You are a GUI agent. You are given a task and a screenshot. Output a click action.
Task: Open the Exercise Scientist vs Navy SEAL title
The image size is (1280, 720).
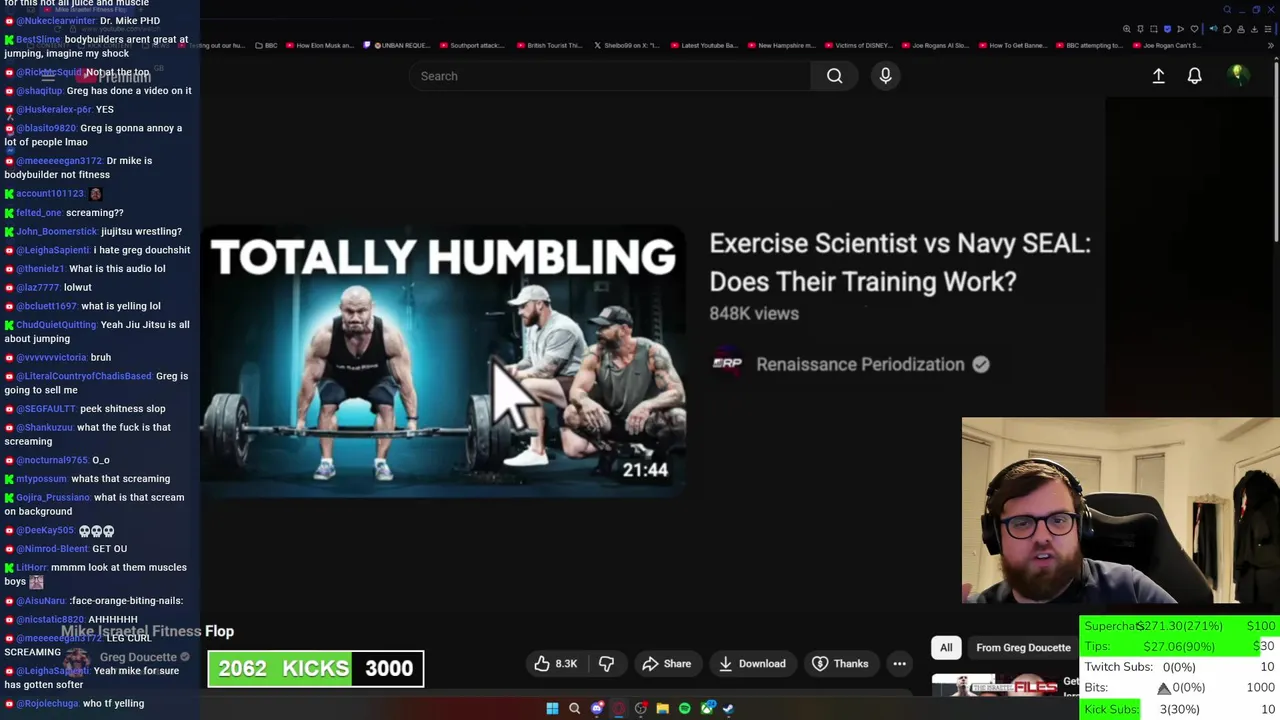pos(900,262)
